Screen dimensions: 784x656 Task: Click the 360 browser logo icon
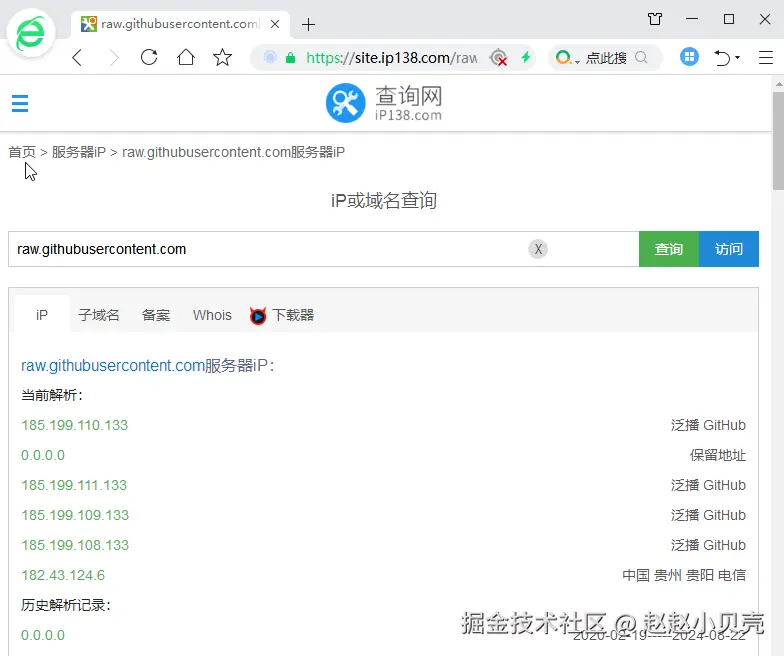30,34
